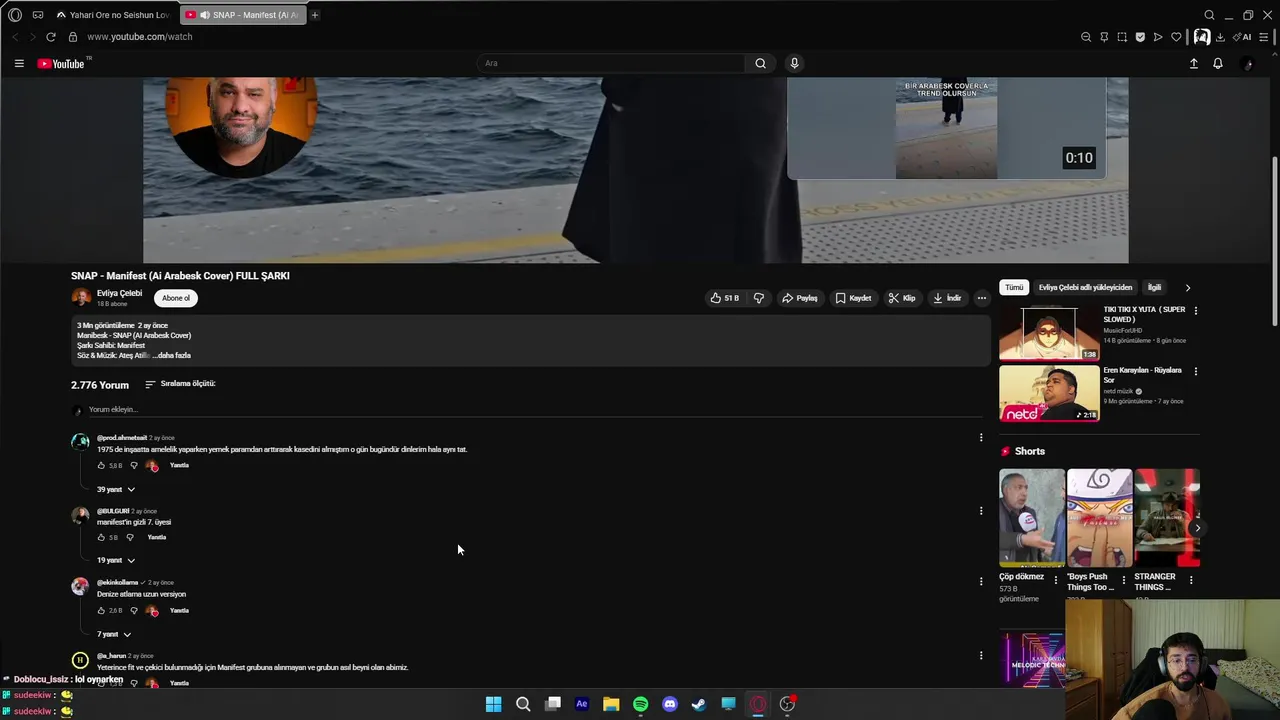Select the İlgili filter chip
The image size is (1280, 720).
[1155, 287]
